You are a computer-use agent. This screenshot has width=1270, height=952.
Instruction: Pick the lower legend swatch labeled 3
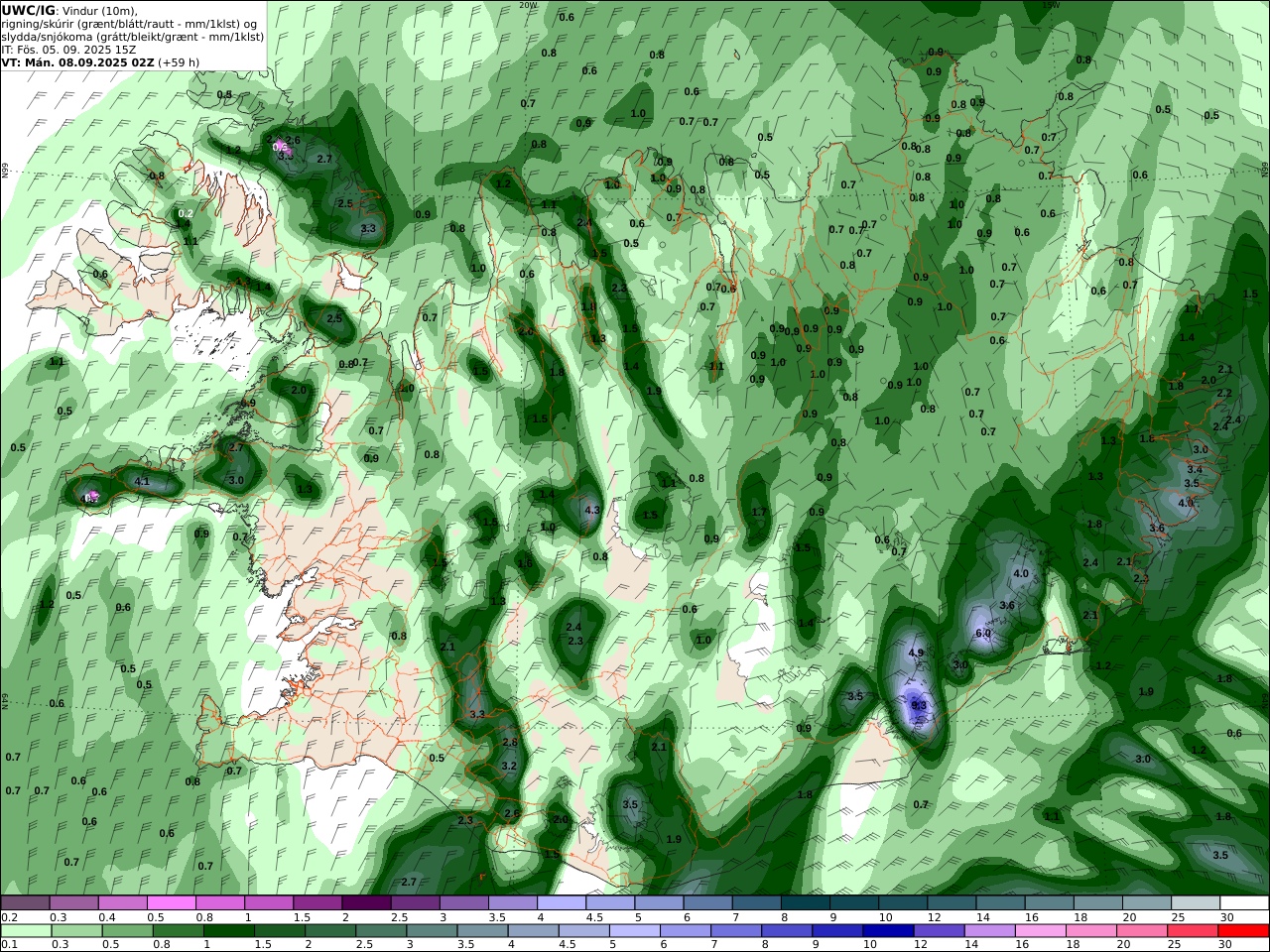click(433, 931)
